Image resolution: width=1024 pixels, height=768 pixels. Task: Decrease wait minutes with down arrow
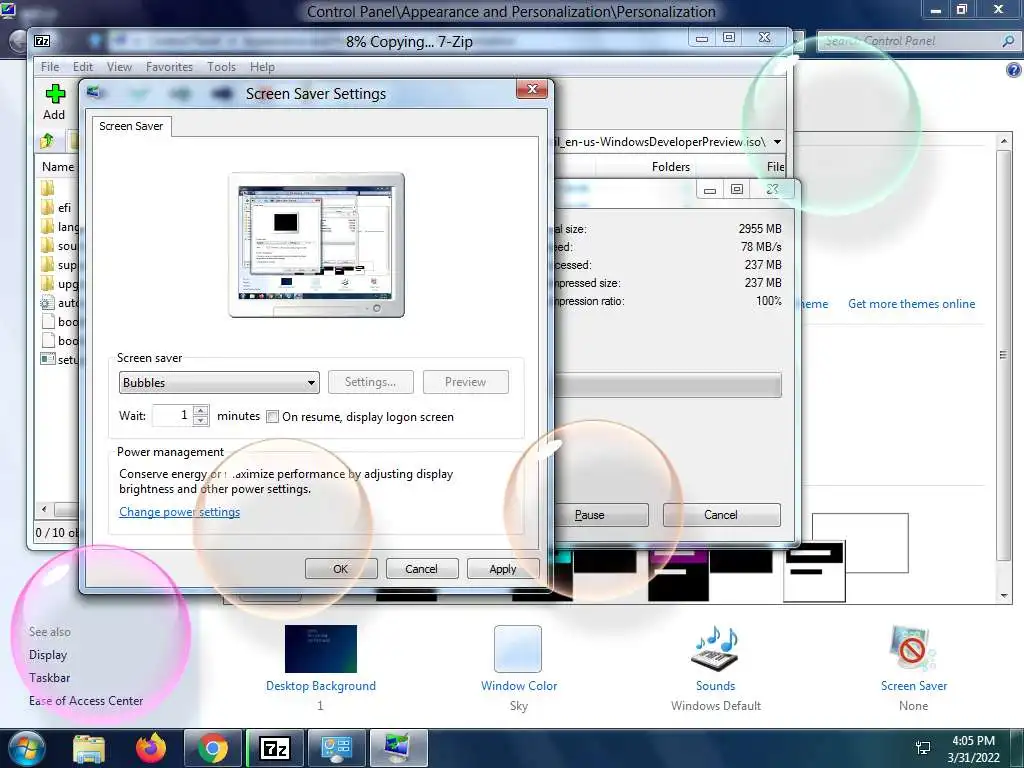click(x=201, y=421)
